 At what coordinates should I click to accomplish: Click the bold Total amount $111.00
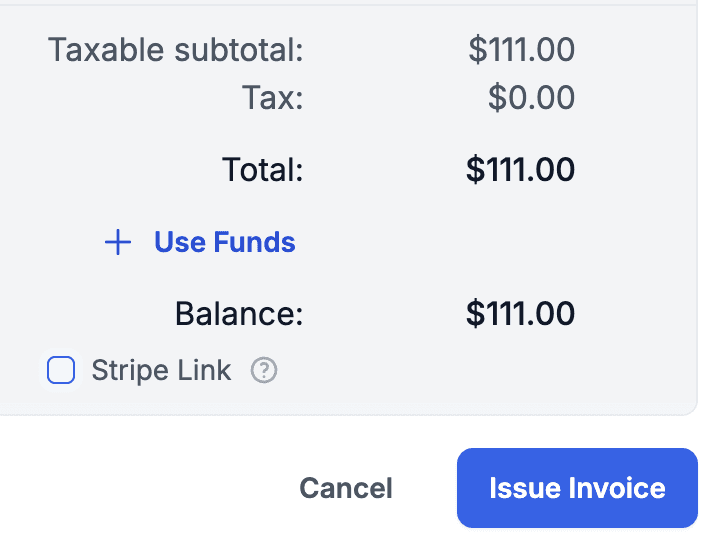pyautogui.click(x=520, y=170)
